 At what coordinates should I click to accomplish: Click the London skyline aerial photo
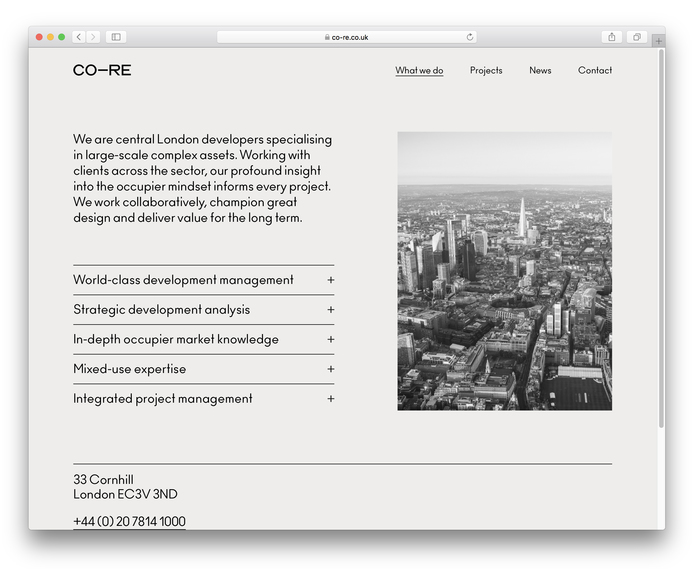coord(504,271)
